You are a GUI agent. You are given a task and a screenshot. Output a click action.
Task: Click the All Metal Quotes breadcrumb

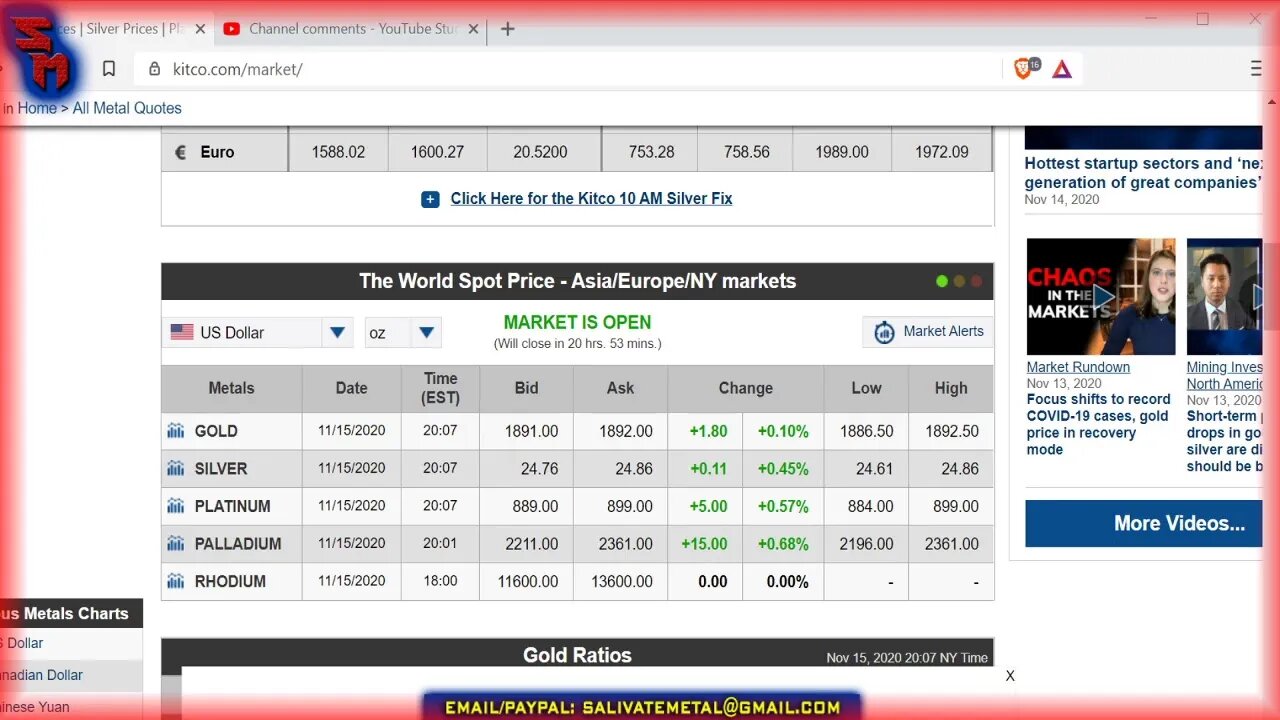point(127,108)
